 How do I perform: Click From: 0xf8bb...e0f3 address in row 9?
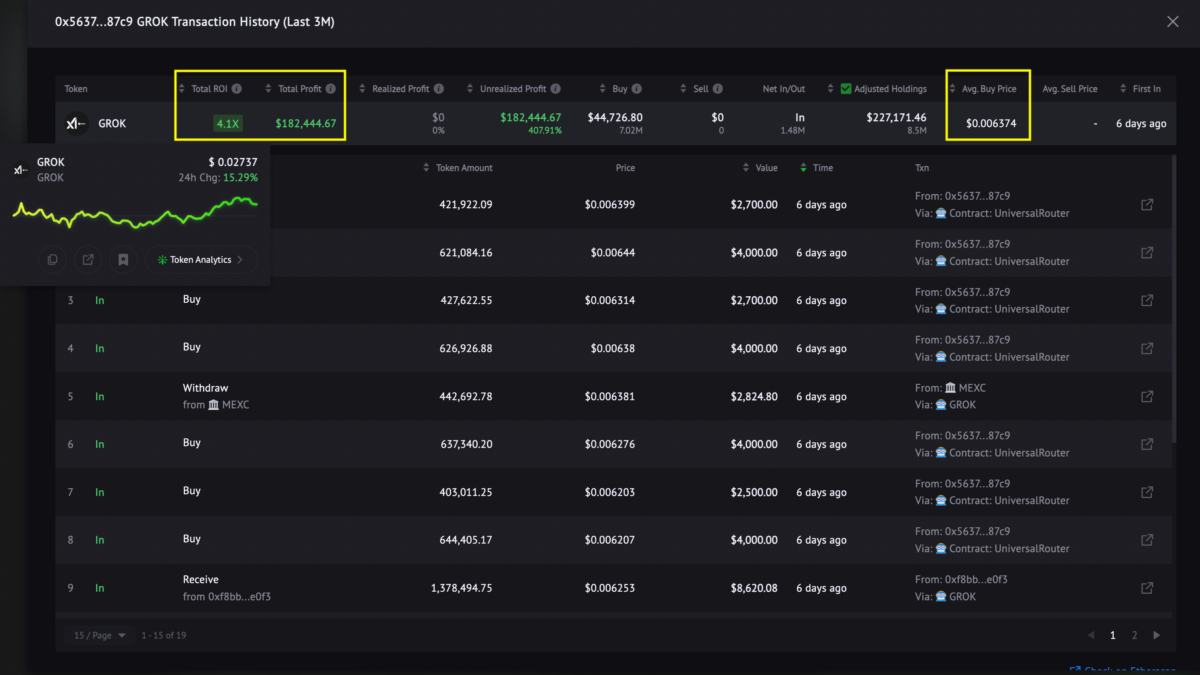(963, 579)
